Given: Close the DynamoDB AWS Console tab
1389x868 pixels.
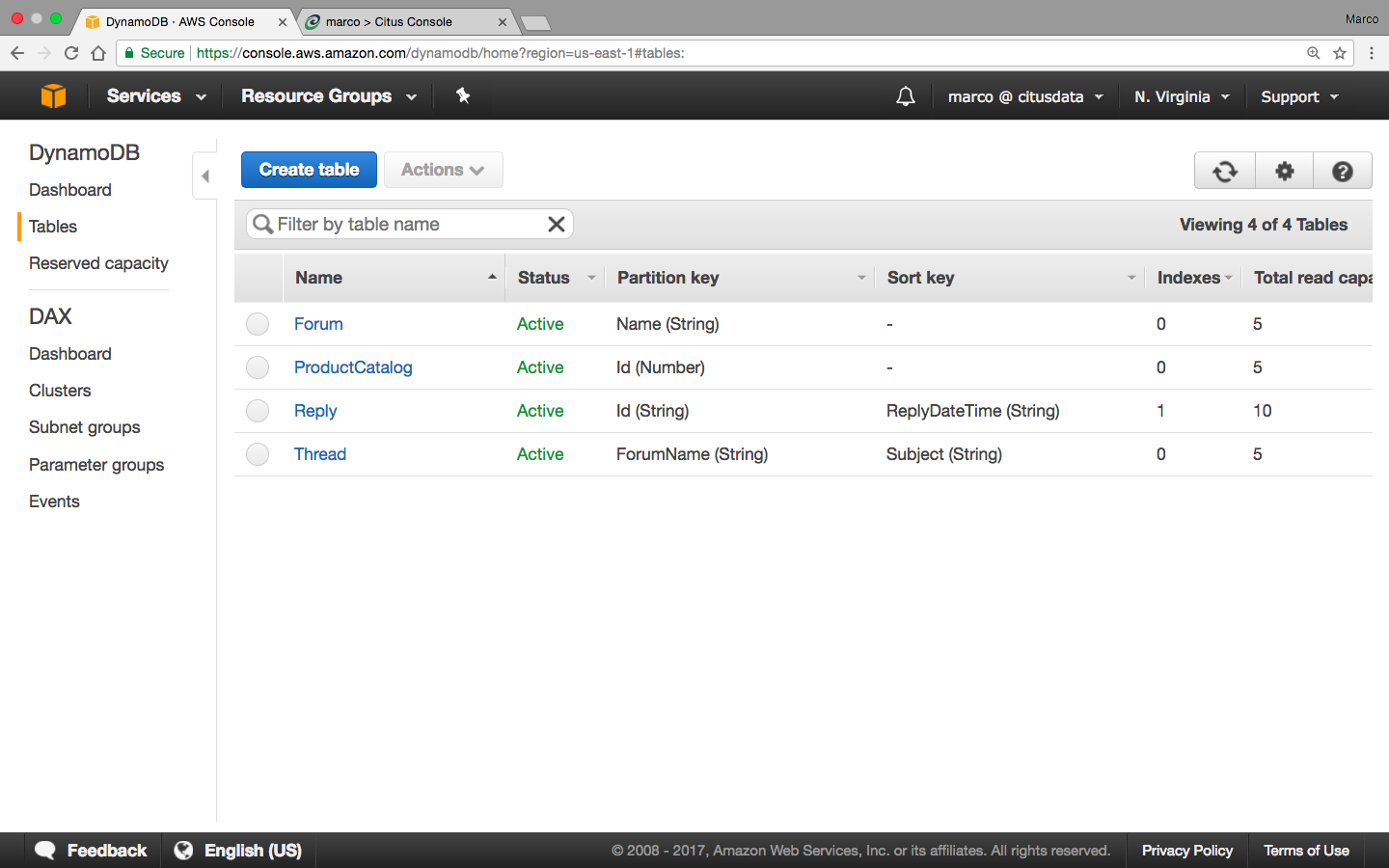Looking at the screenshot, I should click(283, 21).
